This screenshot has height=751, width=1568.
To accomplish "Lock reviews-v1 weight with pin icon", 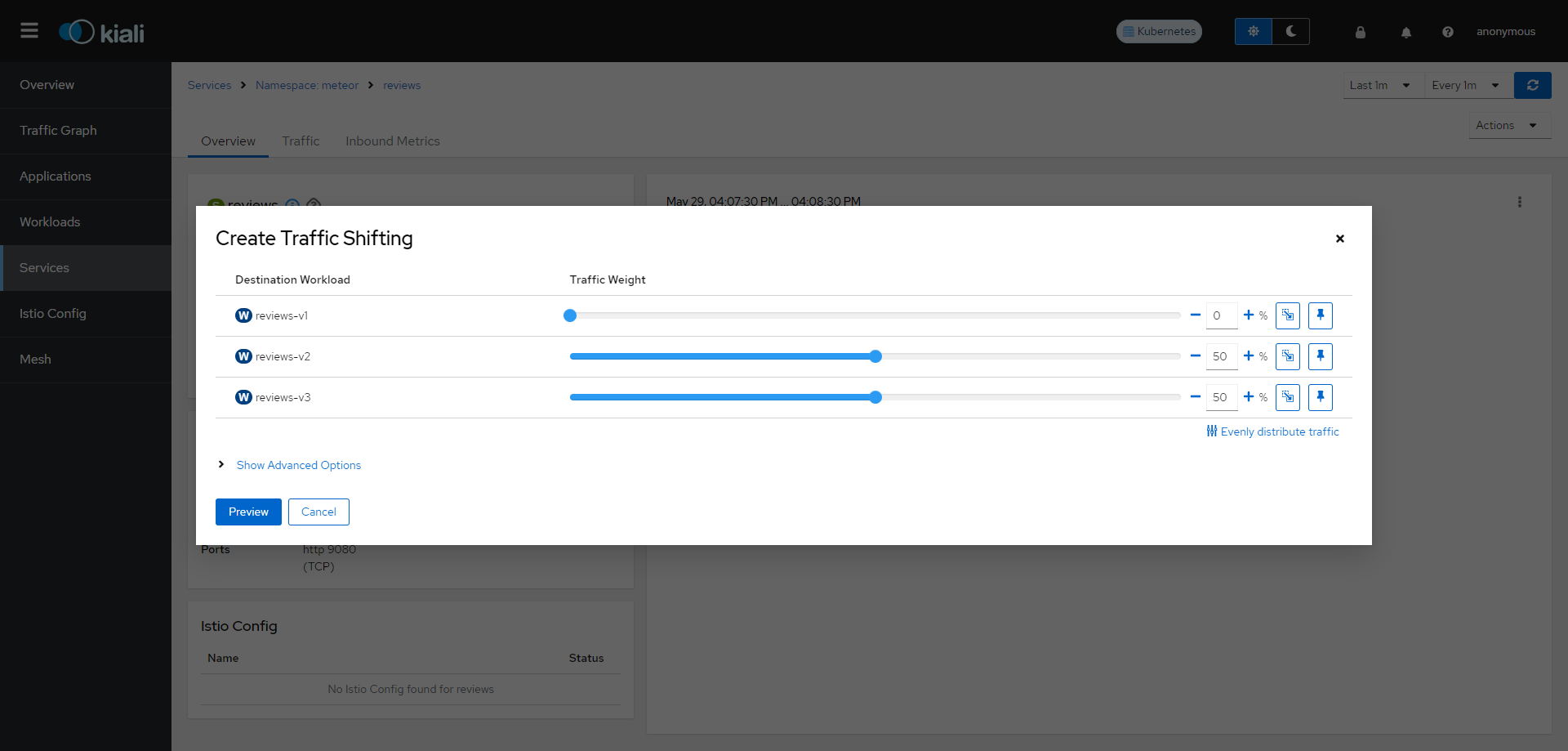I will pos(1321,315).
